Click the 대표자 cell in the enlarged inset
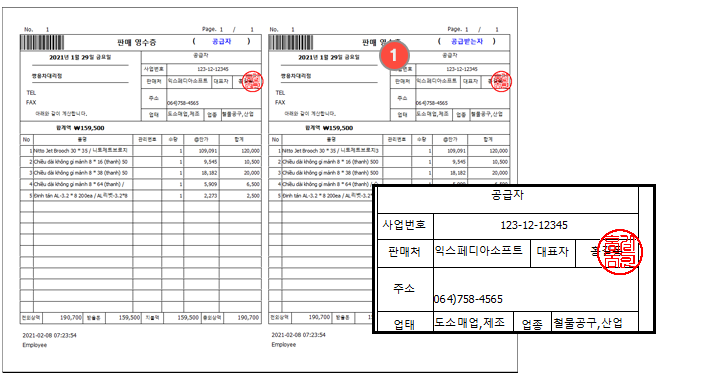 [x=553, y=252]
